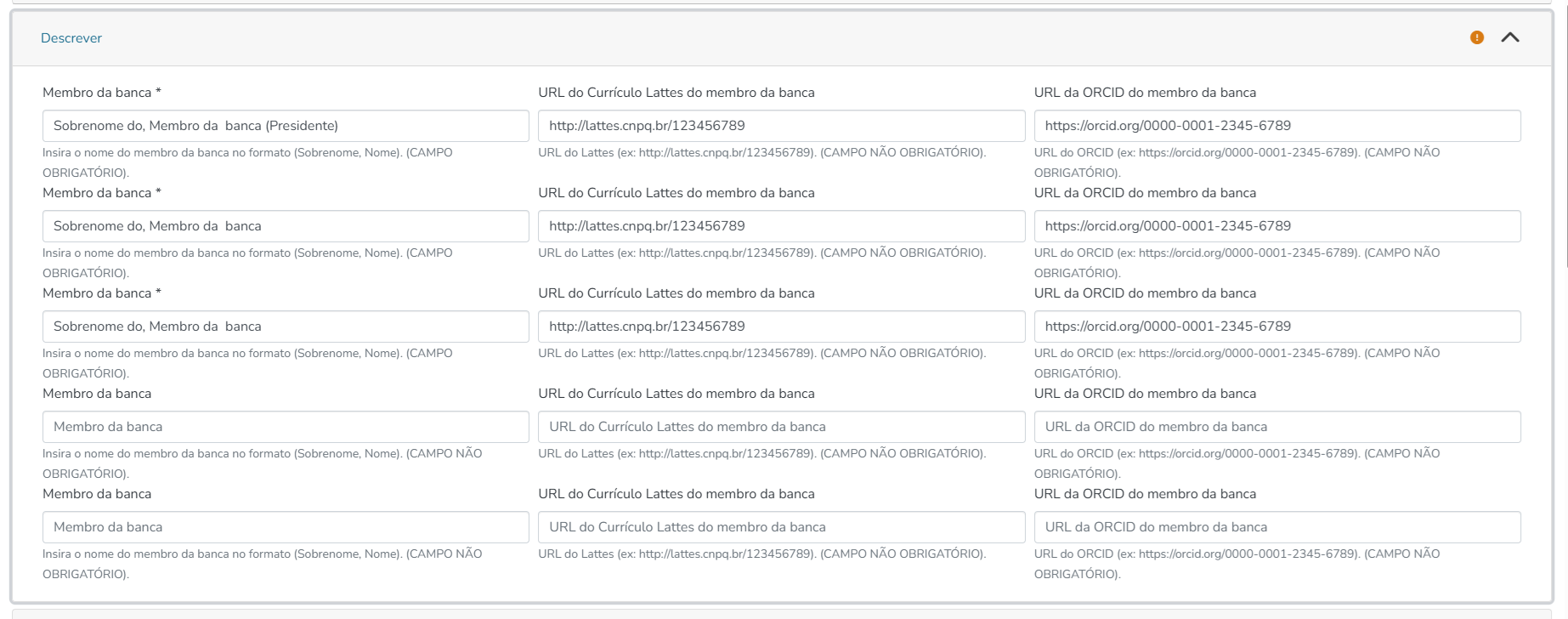Click the first 'Membro da banca *' label
The image size is (1568, 619).
click(101, 93)
